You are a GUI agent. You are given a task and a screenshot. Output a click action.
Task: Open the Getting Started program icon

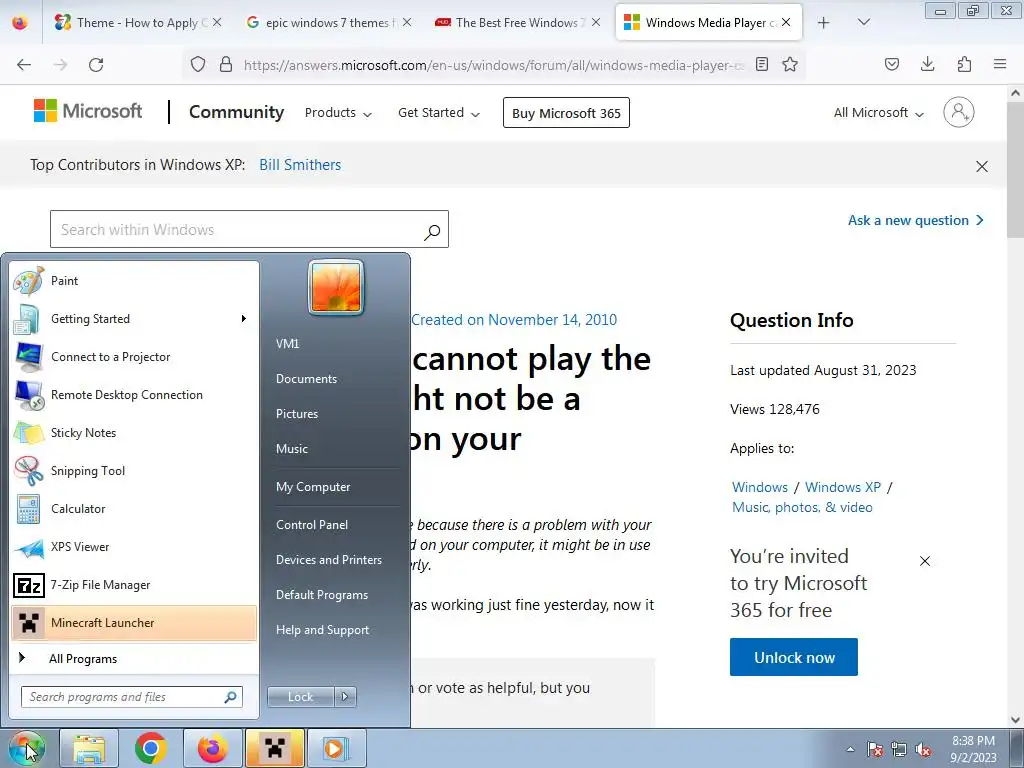click(x=28, y=319)
